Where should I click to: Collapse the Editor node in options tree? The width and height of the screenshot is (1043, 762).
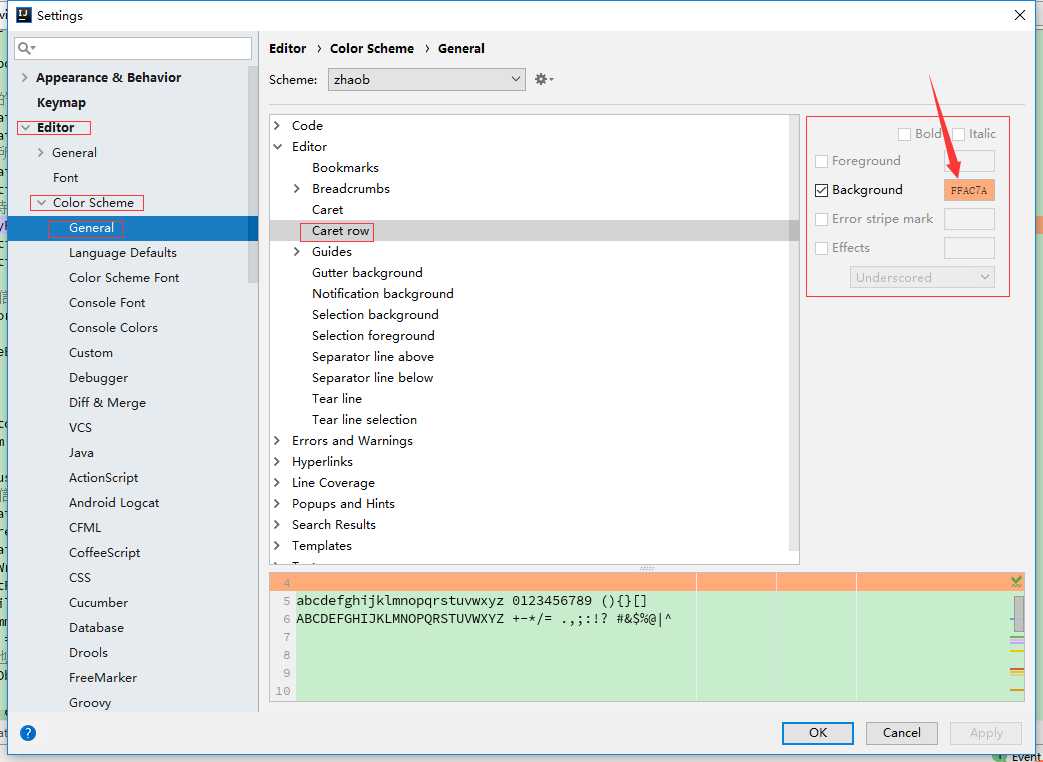[278, 146]
